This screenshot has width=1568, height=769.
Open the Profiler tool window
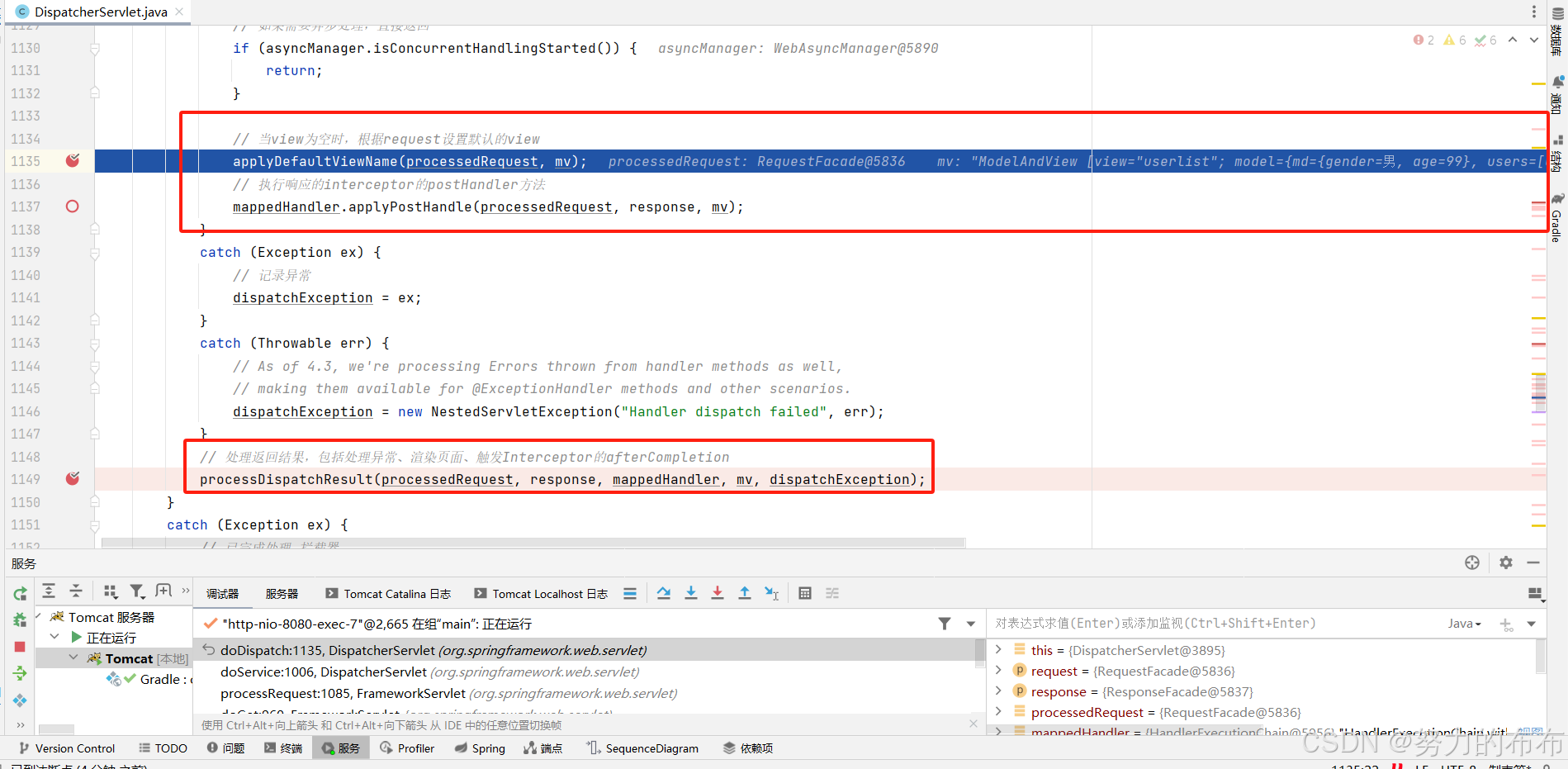click(407, 748)
